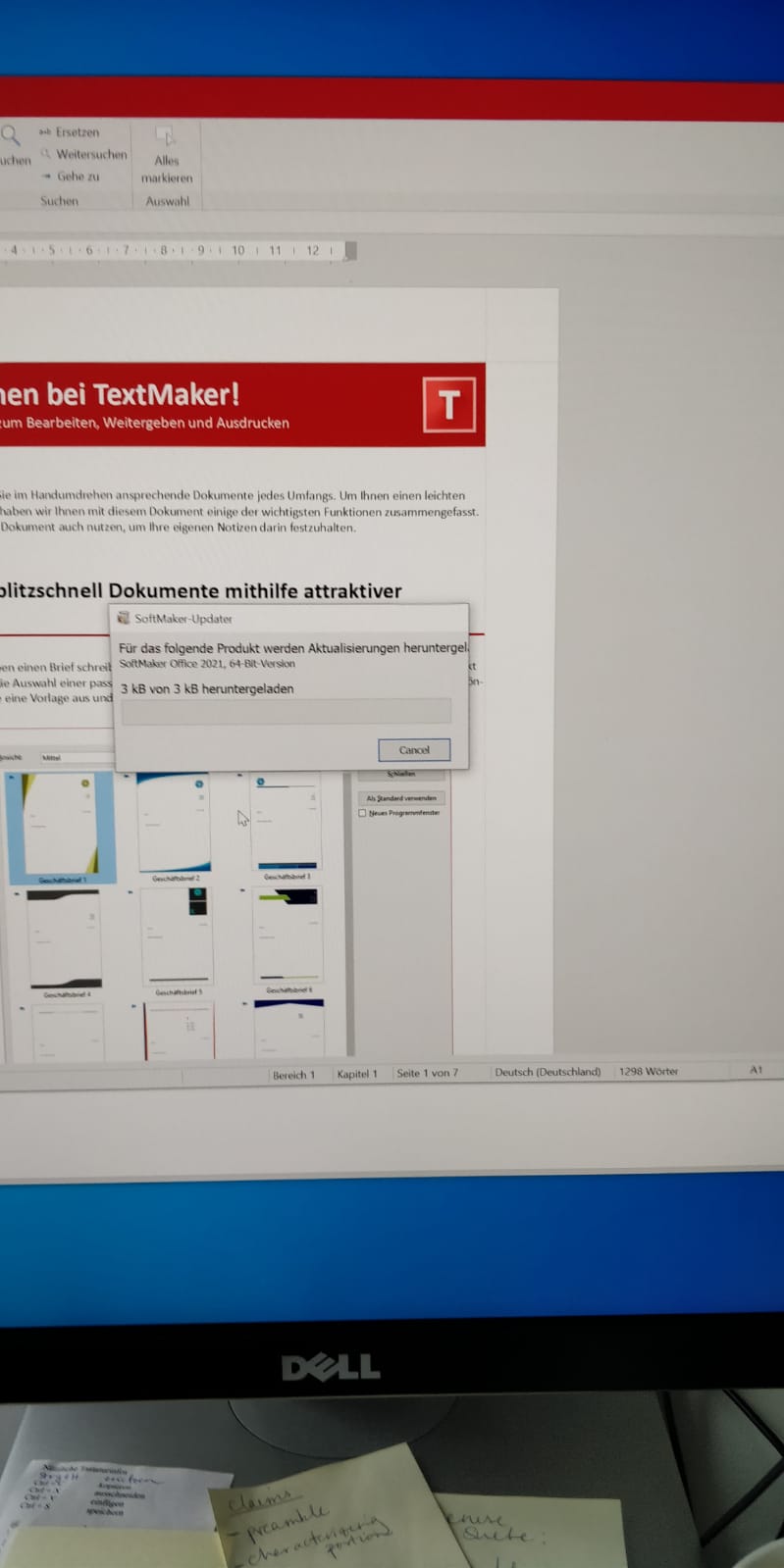Image resolution: width=784 pixels, height=1568 pixels.
Task: Click the download progress bar
Action: [286, 712]
